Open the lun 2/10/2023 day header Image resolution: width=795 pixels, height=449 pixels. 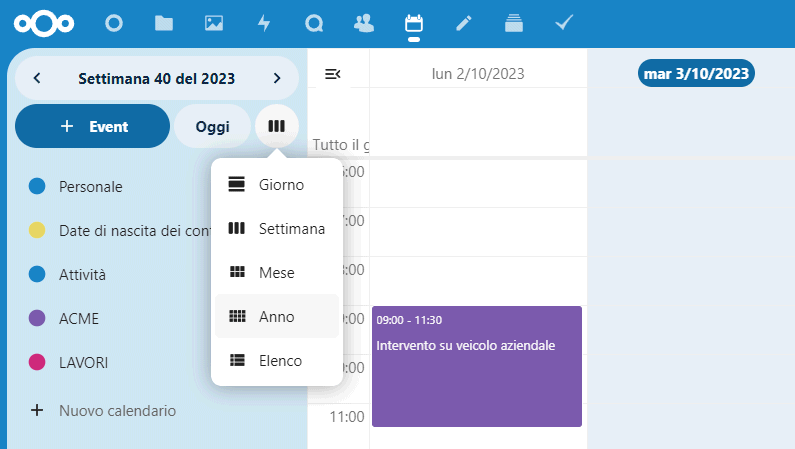(478, 74)
